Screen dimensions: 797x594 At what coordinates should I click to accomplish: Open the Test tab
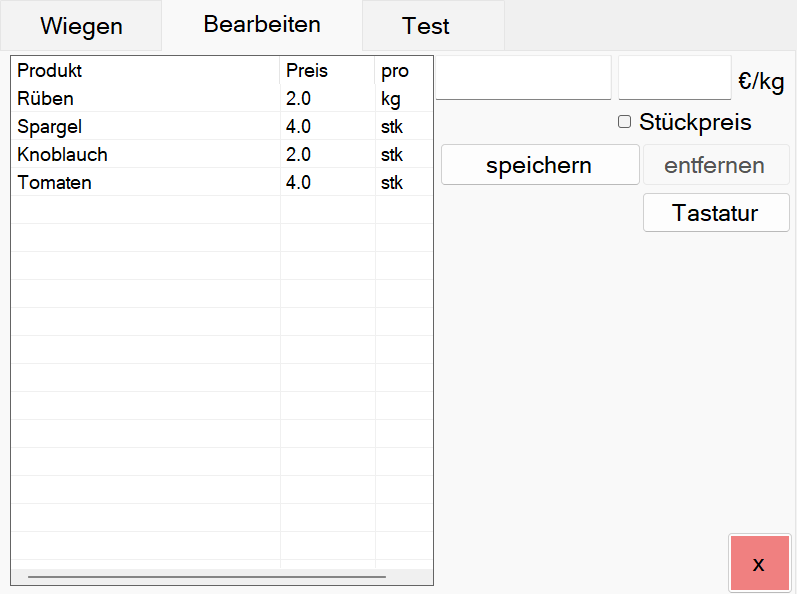point(426,26)
